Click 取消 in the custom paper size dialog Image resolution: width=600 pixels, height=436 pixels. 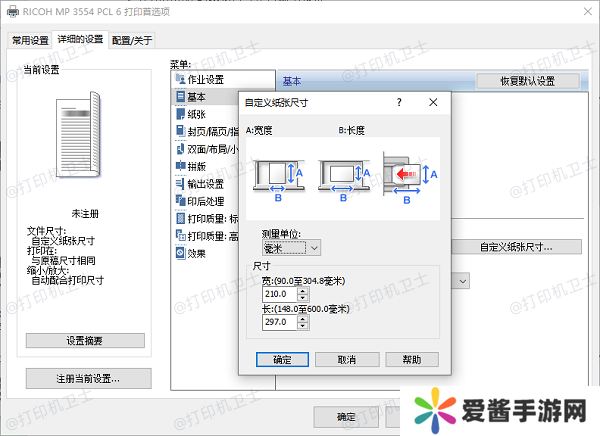pos(346,359)
